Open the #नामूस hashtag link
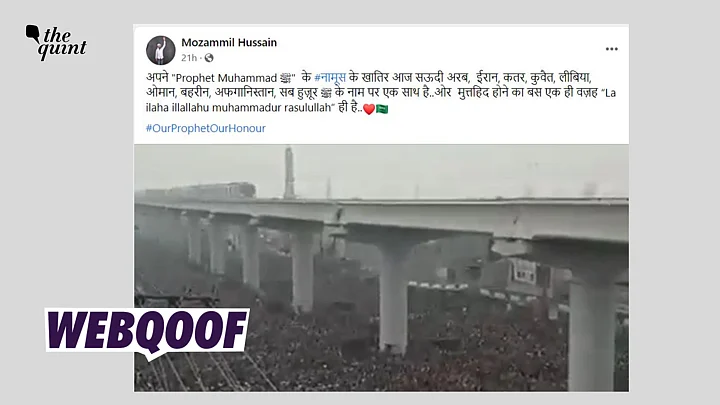 click(330, 78)
